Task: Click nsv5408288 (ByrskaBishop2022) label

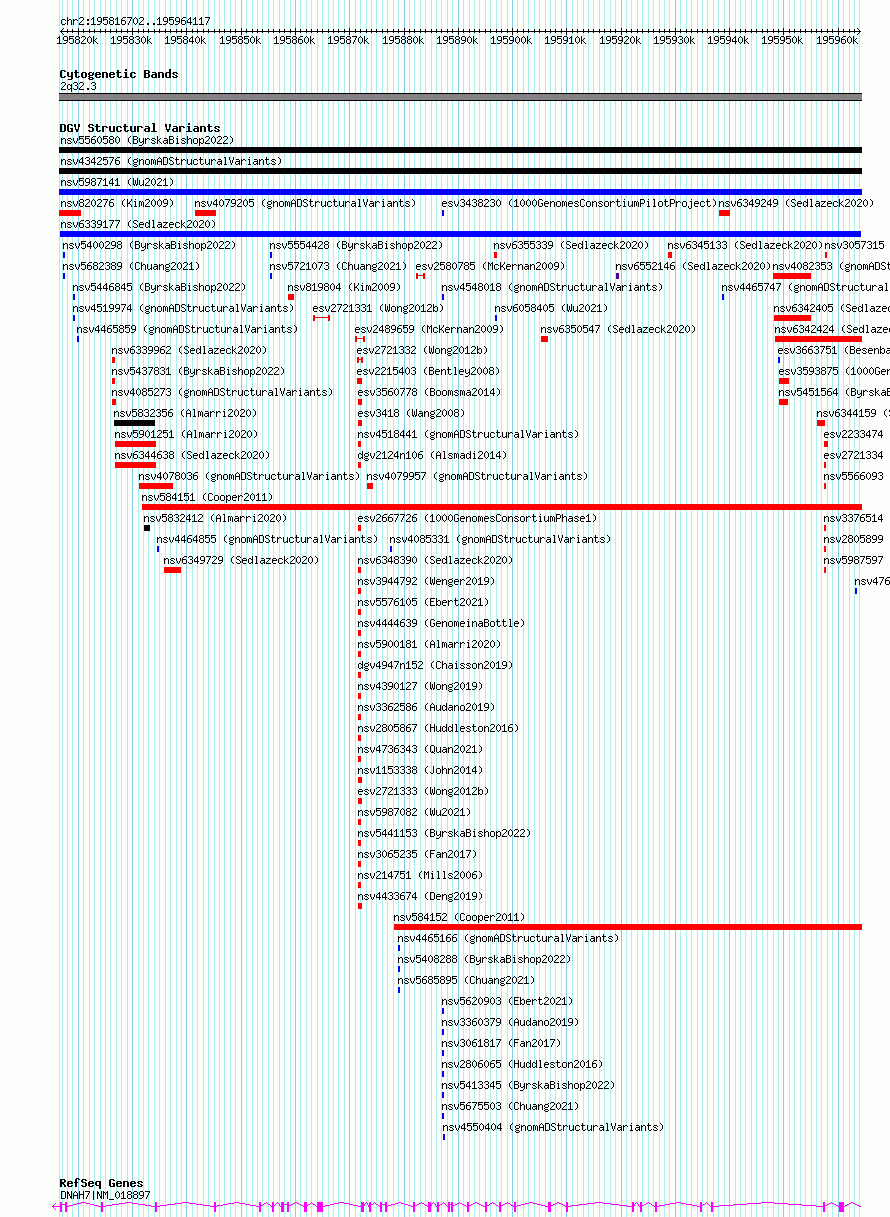Action: coord(484,959)
